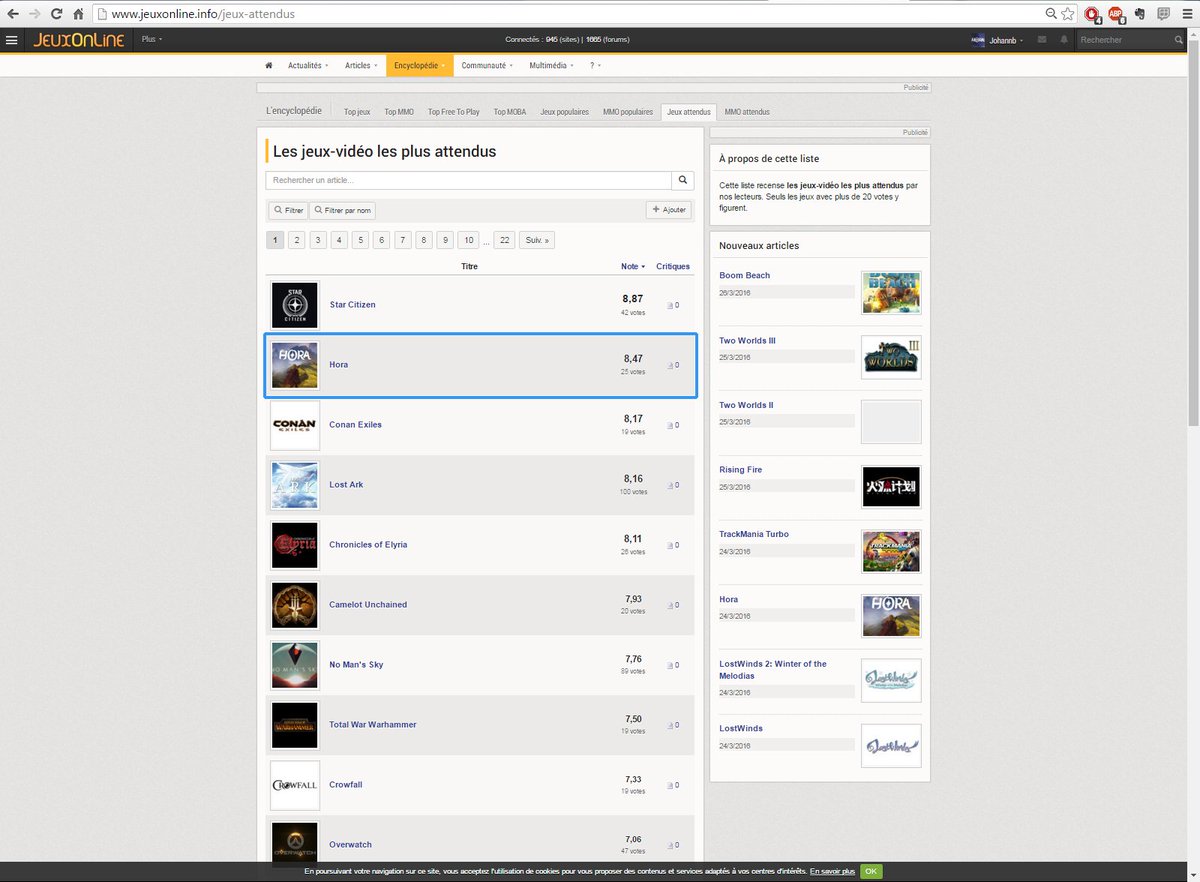Click the search magnifier button next to article search
The image size is (1200, 882).
click(x=682, y=180)
